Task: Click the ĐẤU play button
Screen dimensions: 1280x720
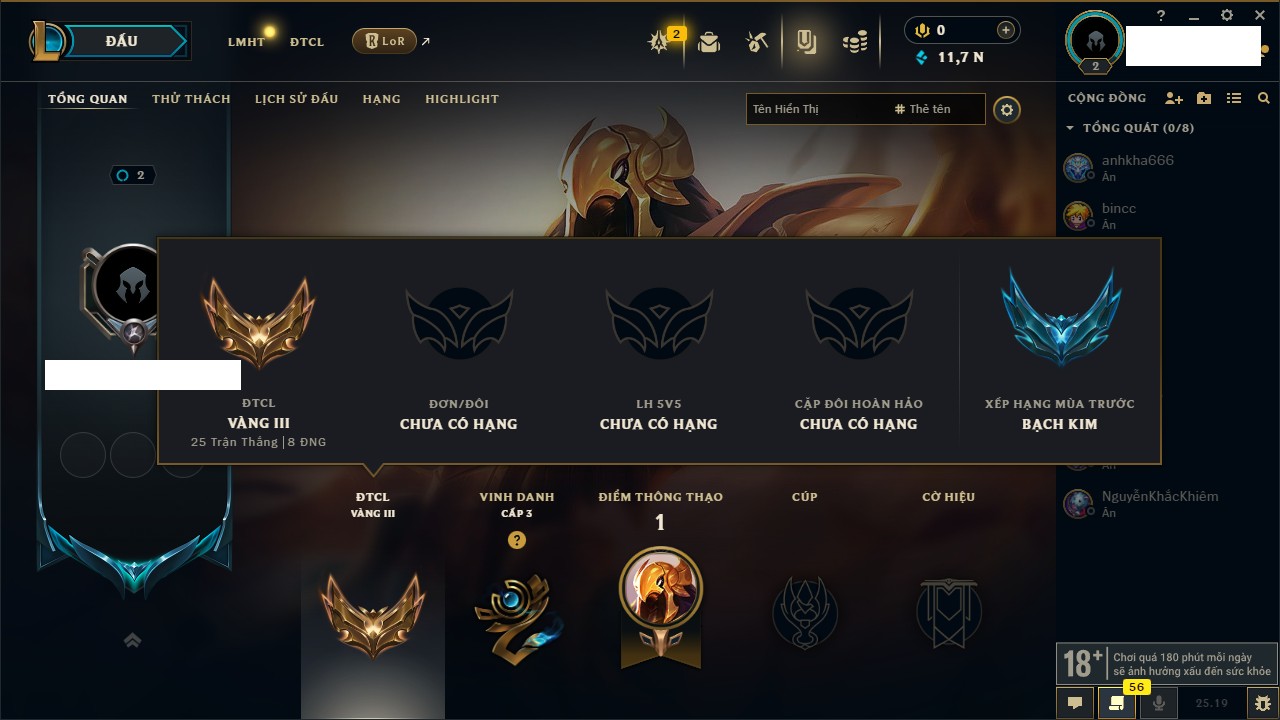Action: 122,41
